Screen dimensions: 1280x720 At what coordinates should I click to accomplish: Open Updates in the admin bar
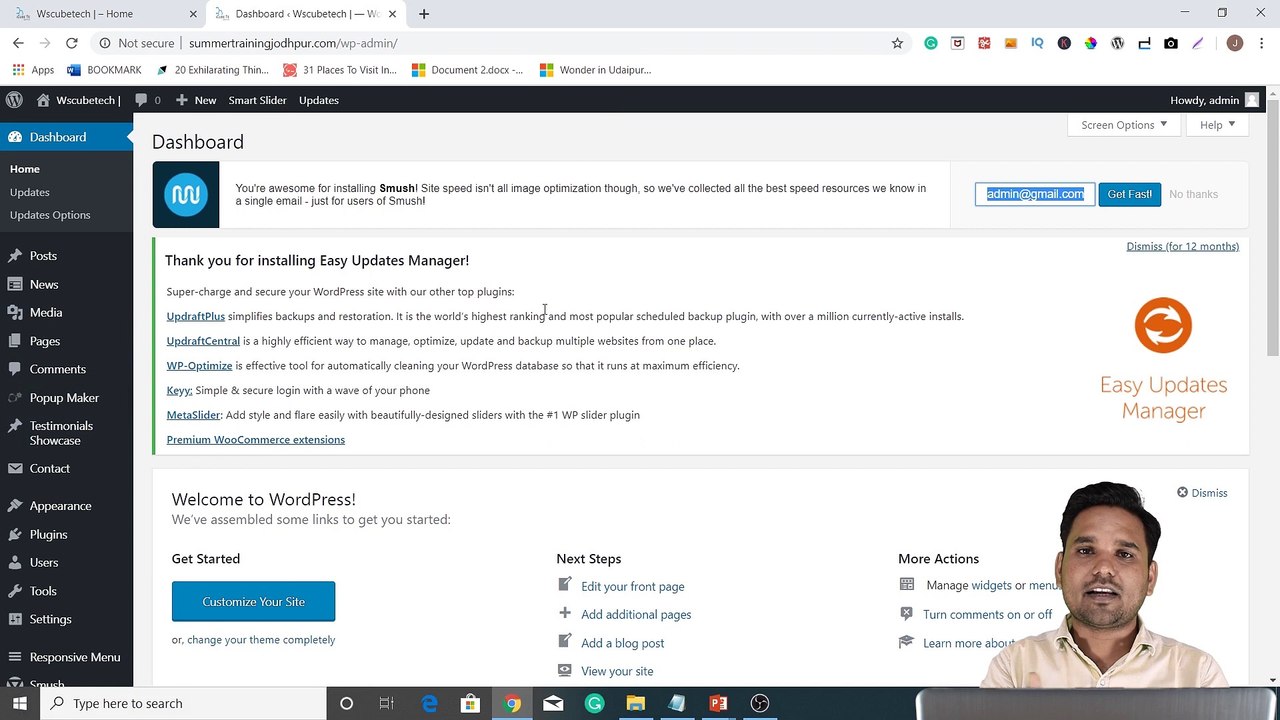tap(318, 100)
